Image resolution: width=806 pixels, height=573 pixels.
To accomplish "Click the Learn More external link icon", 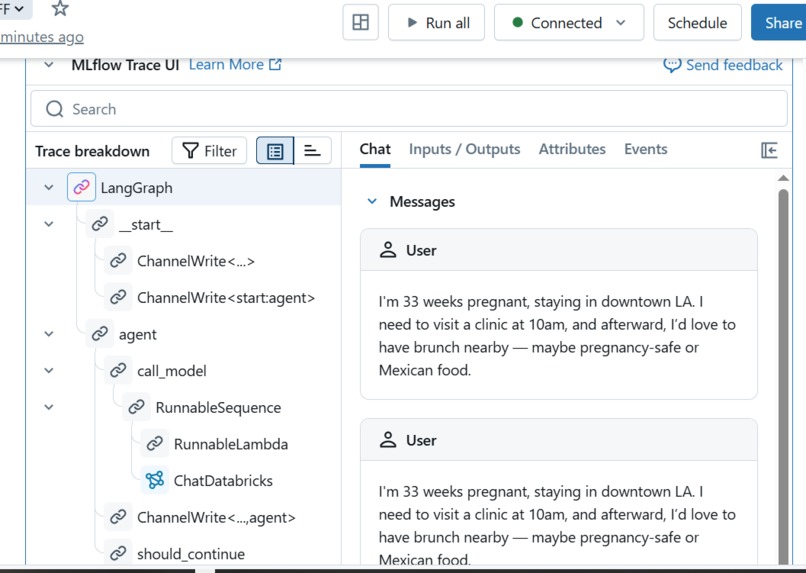I will (276, 64).
